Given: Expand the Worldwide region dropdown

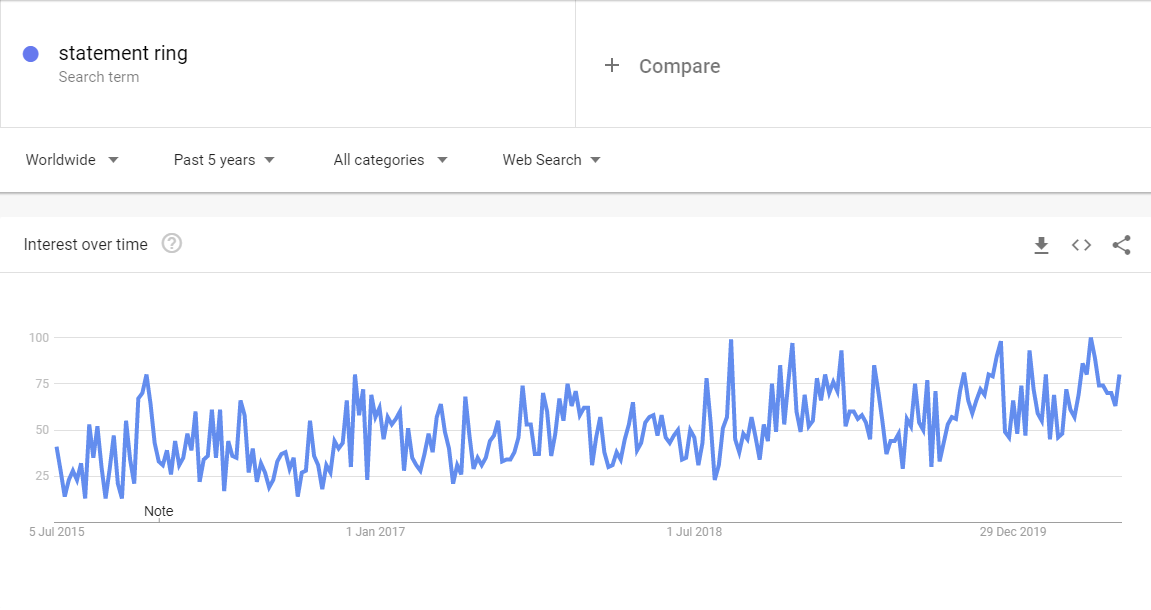Looking at the screenshot, I should pos(72,160).
